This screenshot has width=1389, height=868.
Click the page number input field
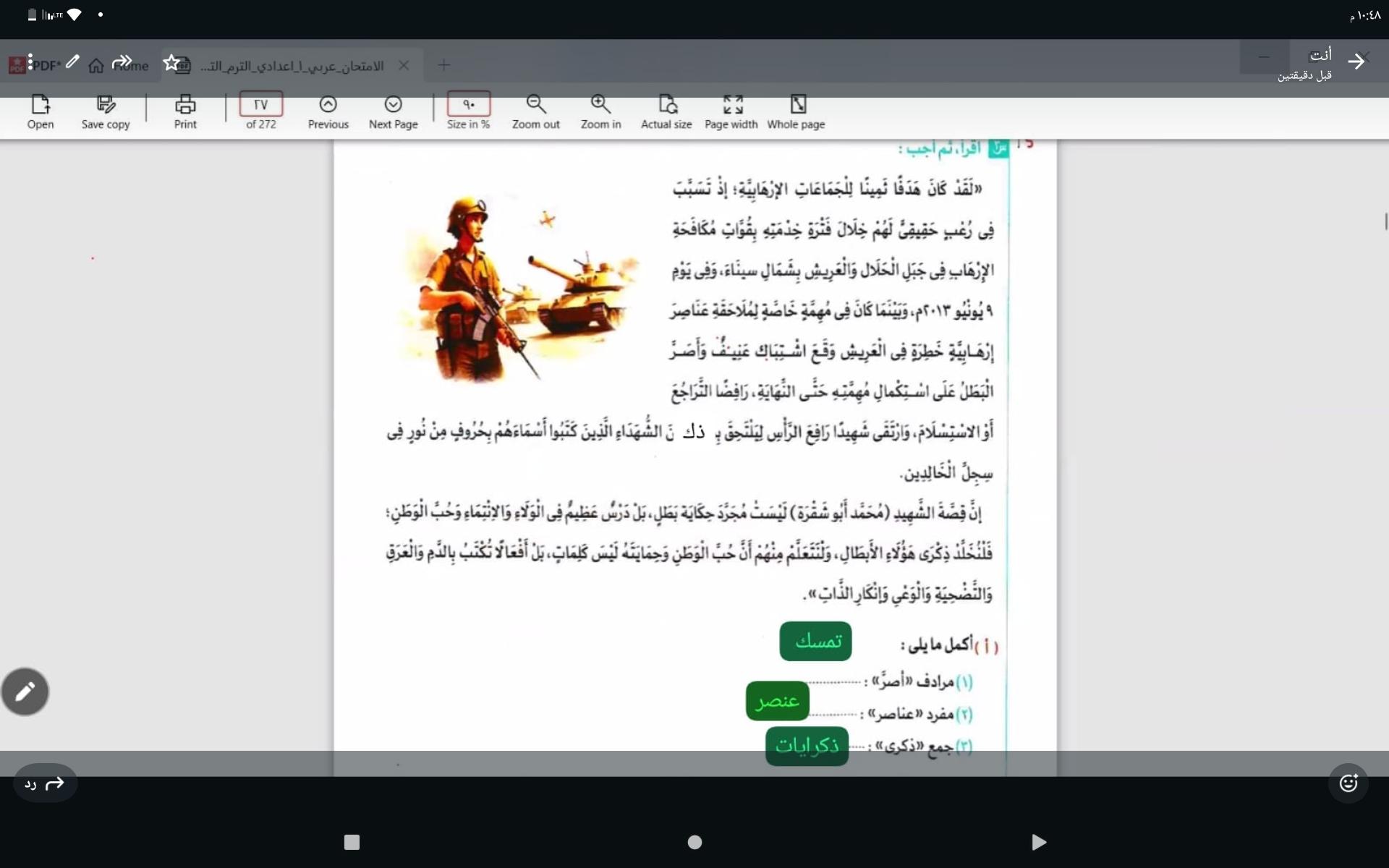260,104
